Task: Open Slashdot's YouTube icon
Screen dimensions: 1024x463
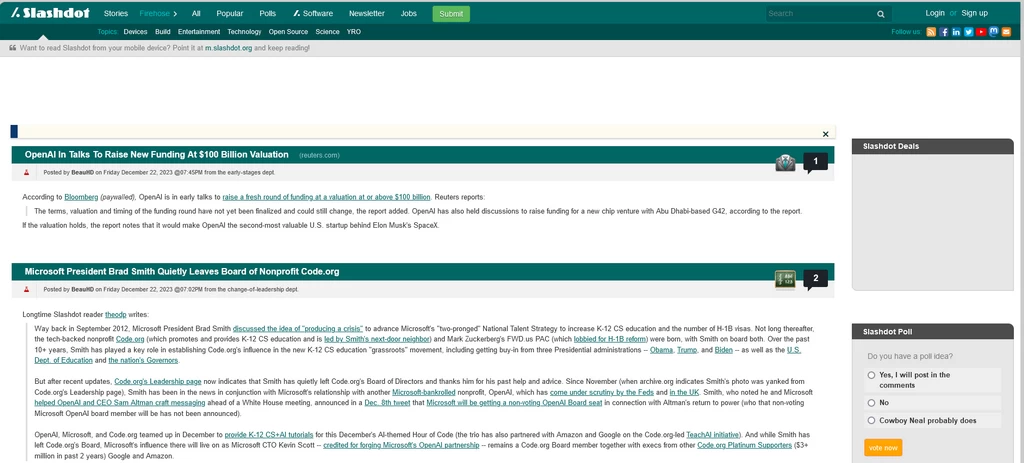Action: tap(981, 31)
